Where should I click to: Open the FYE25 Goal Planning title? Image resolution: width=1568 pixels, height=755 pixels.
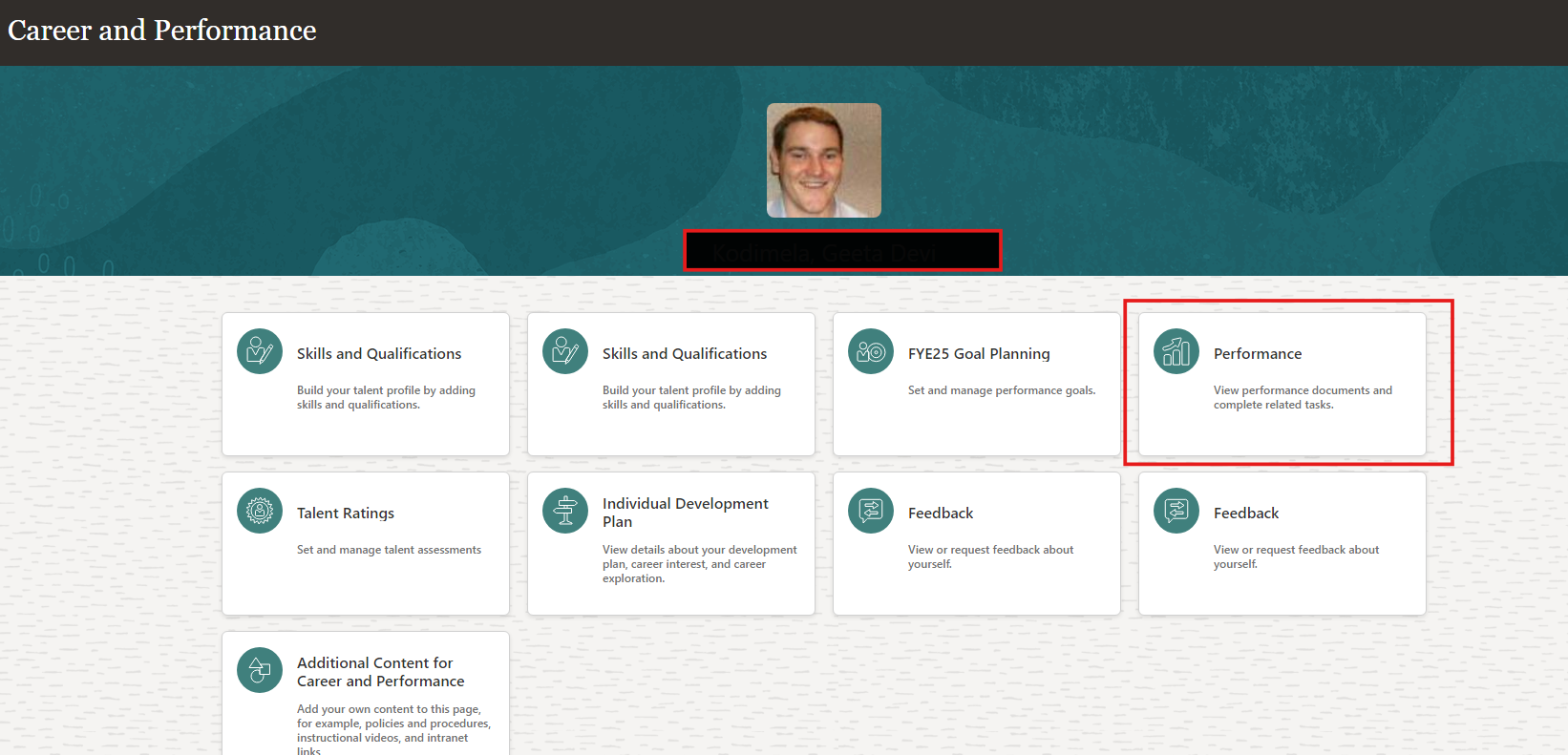(x=979, y=353)
